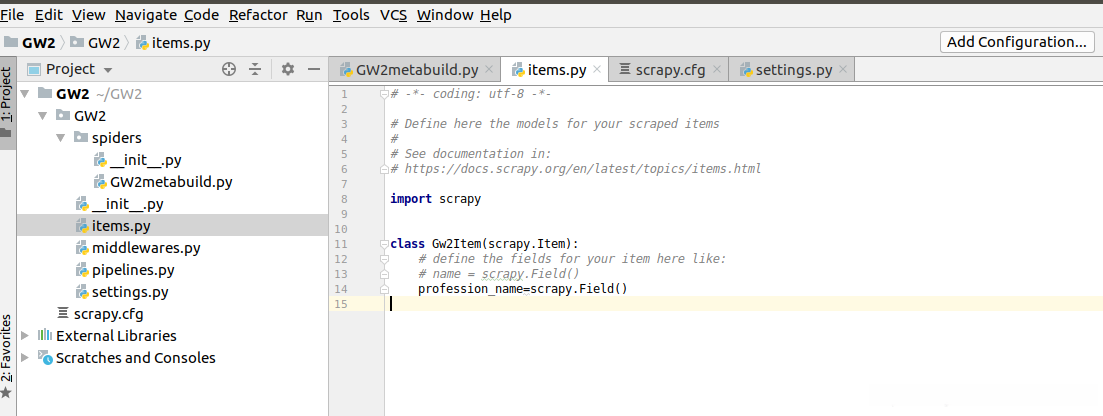
Task: Open the Tools menu
Action: click(x=351, y=15)
